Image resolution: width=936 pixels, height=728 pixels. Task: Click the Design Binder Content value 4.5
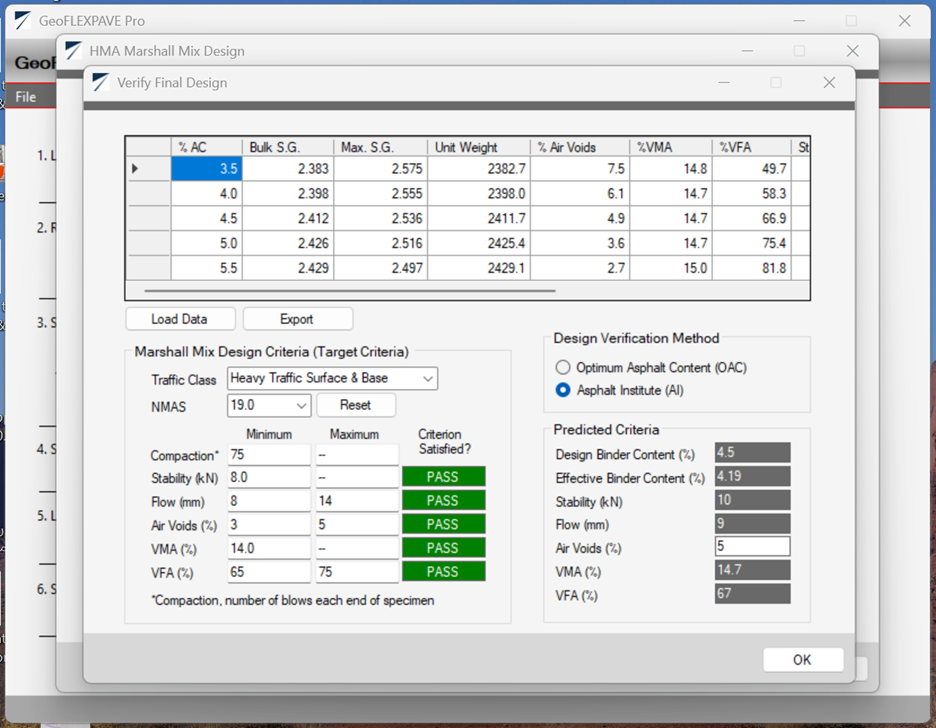752,452
